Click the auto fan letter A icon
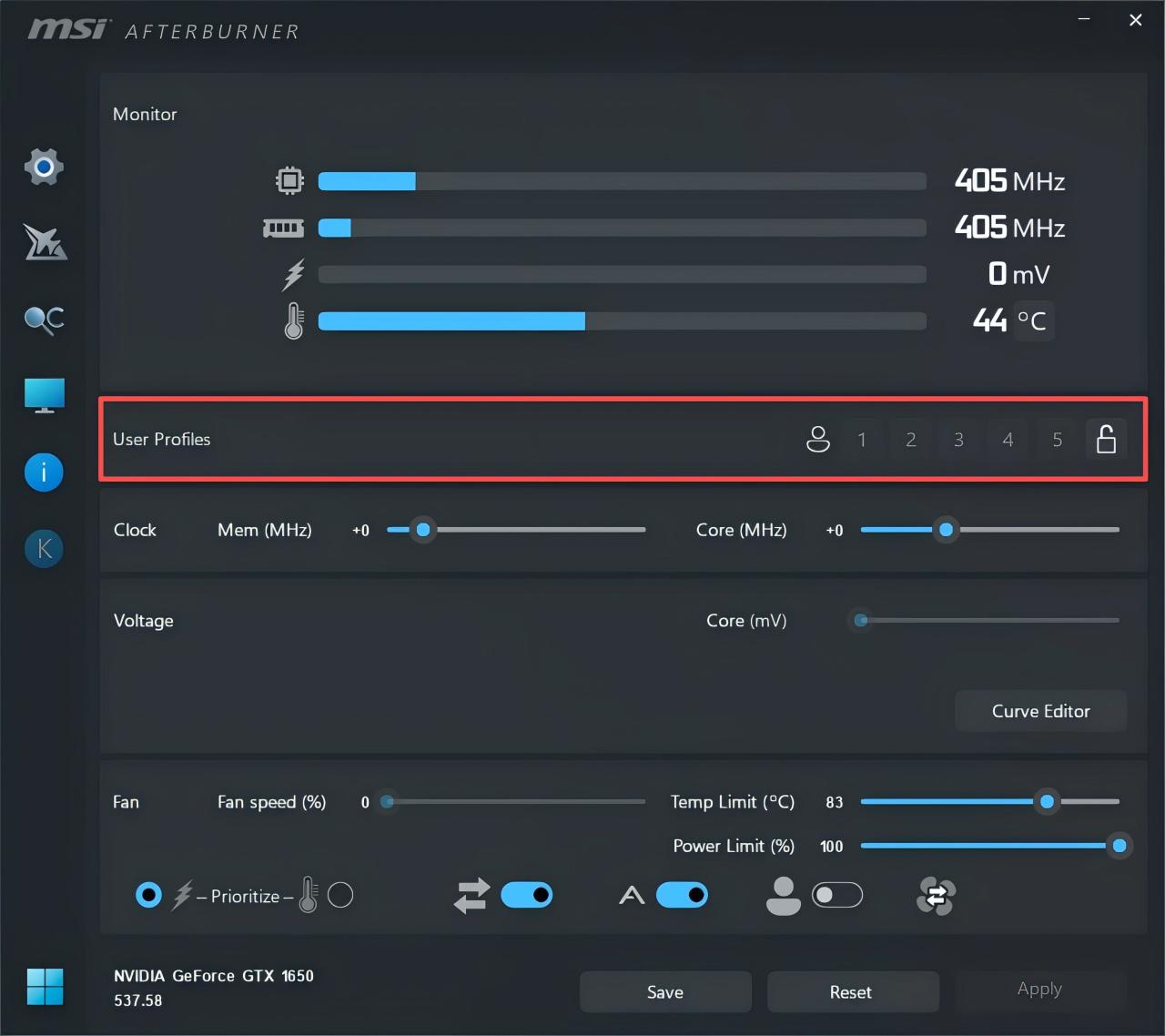Image resolution: width=1165 pixels, height=1036 pixels. [x=632, y=896]
